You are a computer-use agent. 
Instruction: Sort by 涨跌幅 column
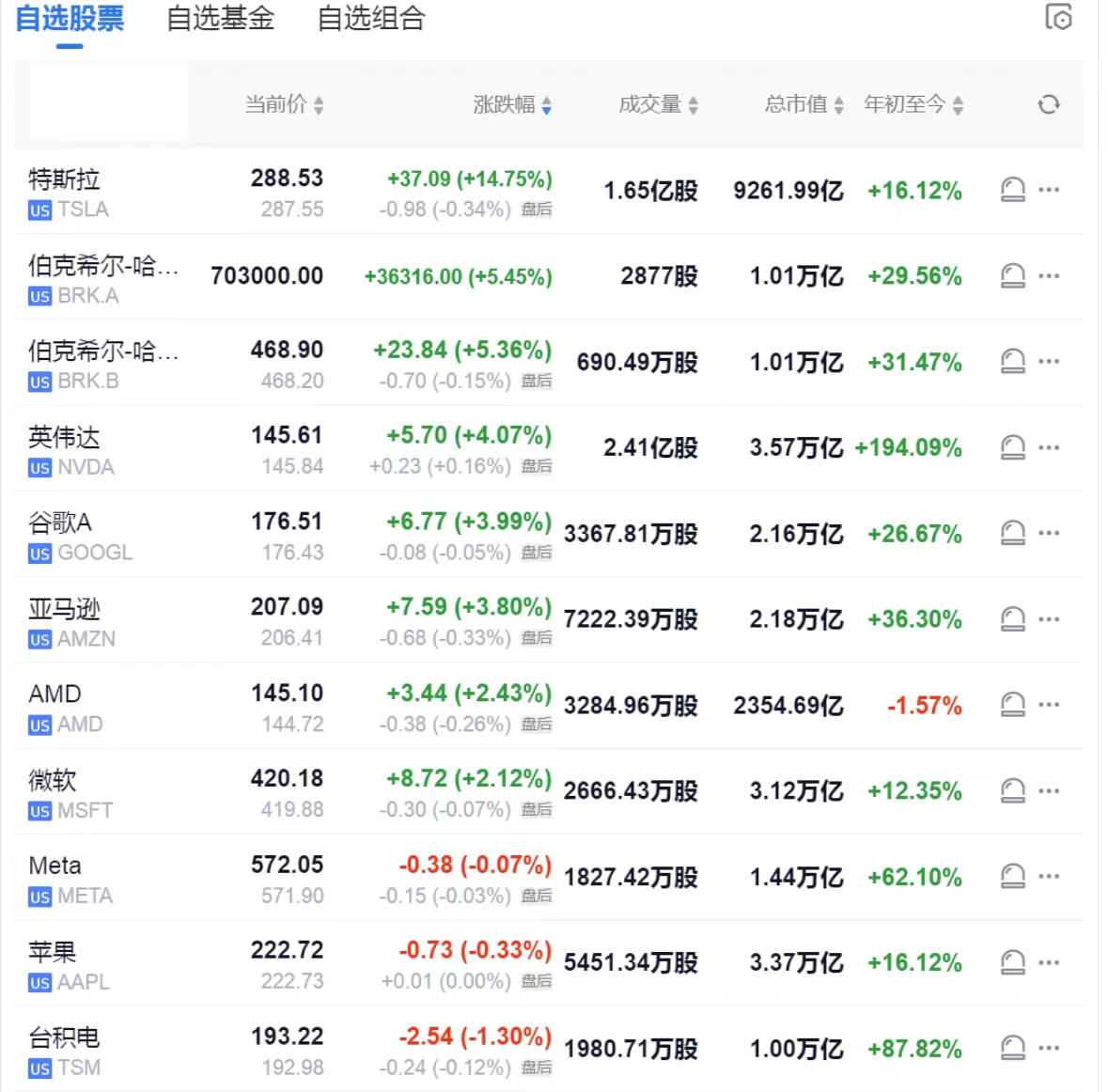tap(512, 104)
